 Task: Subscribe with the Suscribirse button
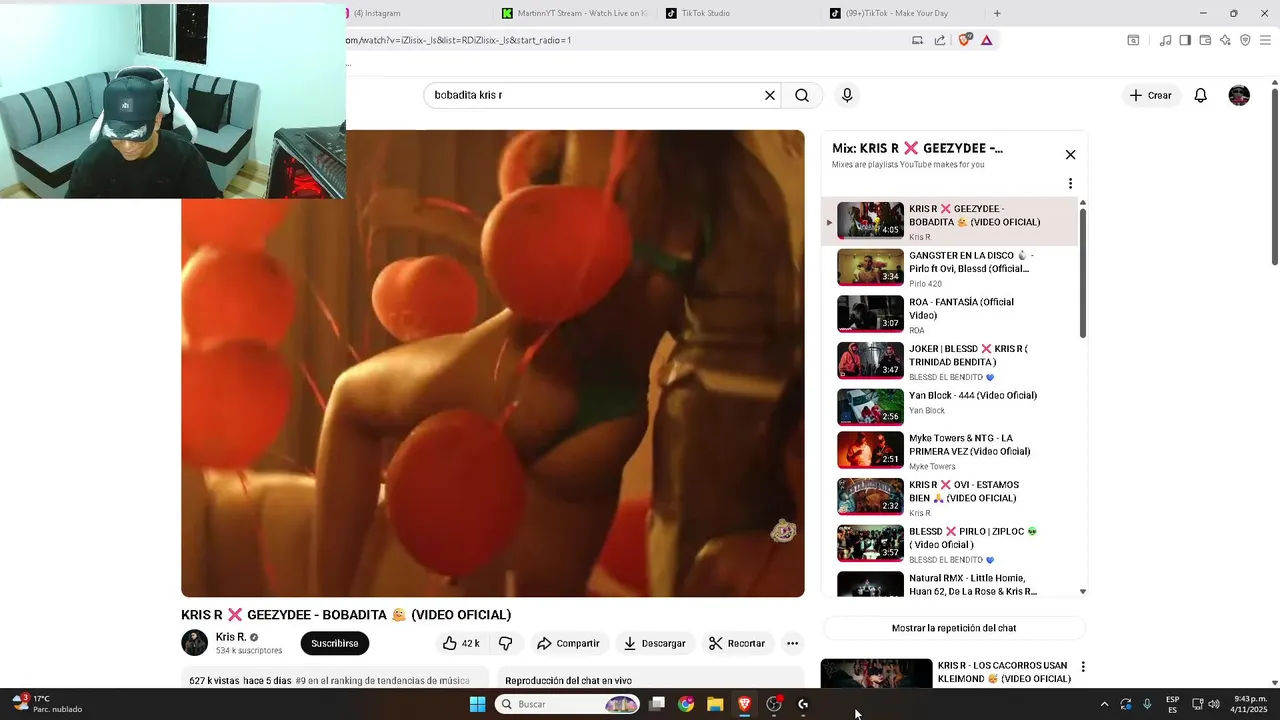pyautogui.click(x=334, y=643)
